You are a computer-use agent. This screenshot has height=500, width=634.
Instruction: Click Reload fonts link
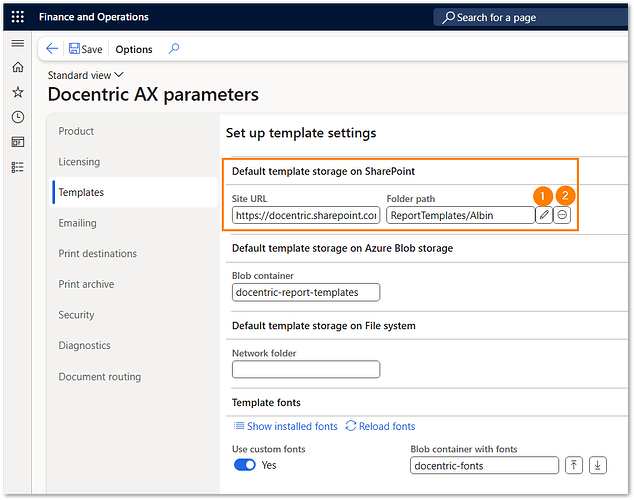point(380,426)
